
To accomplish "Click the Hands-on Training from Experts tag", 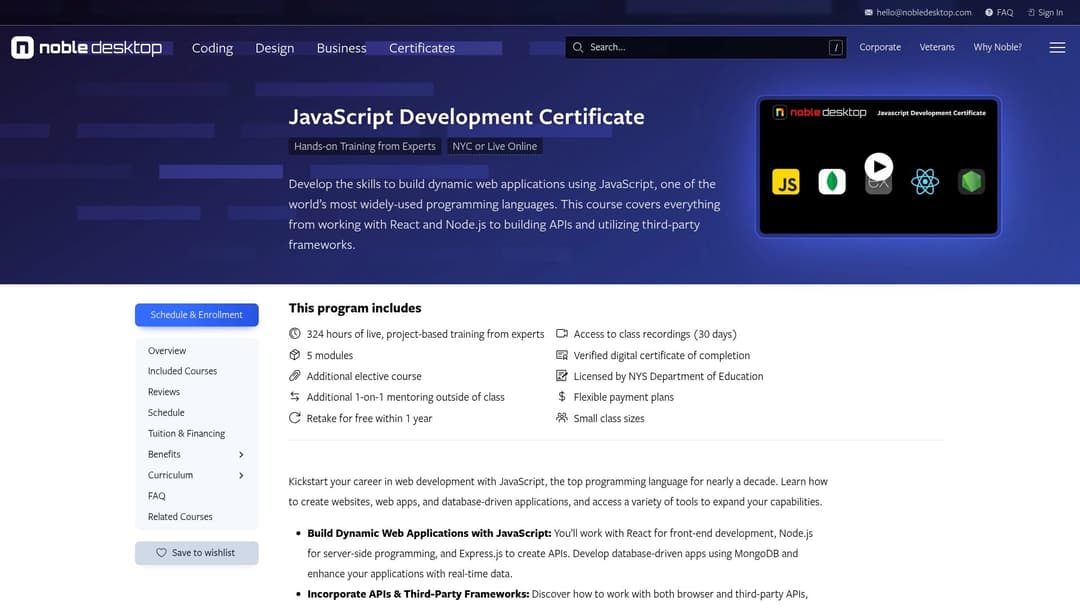I will [x=364, y=146].
